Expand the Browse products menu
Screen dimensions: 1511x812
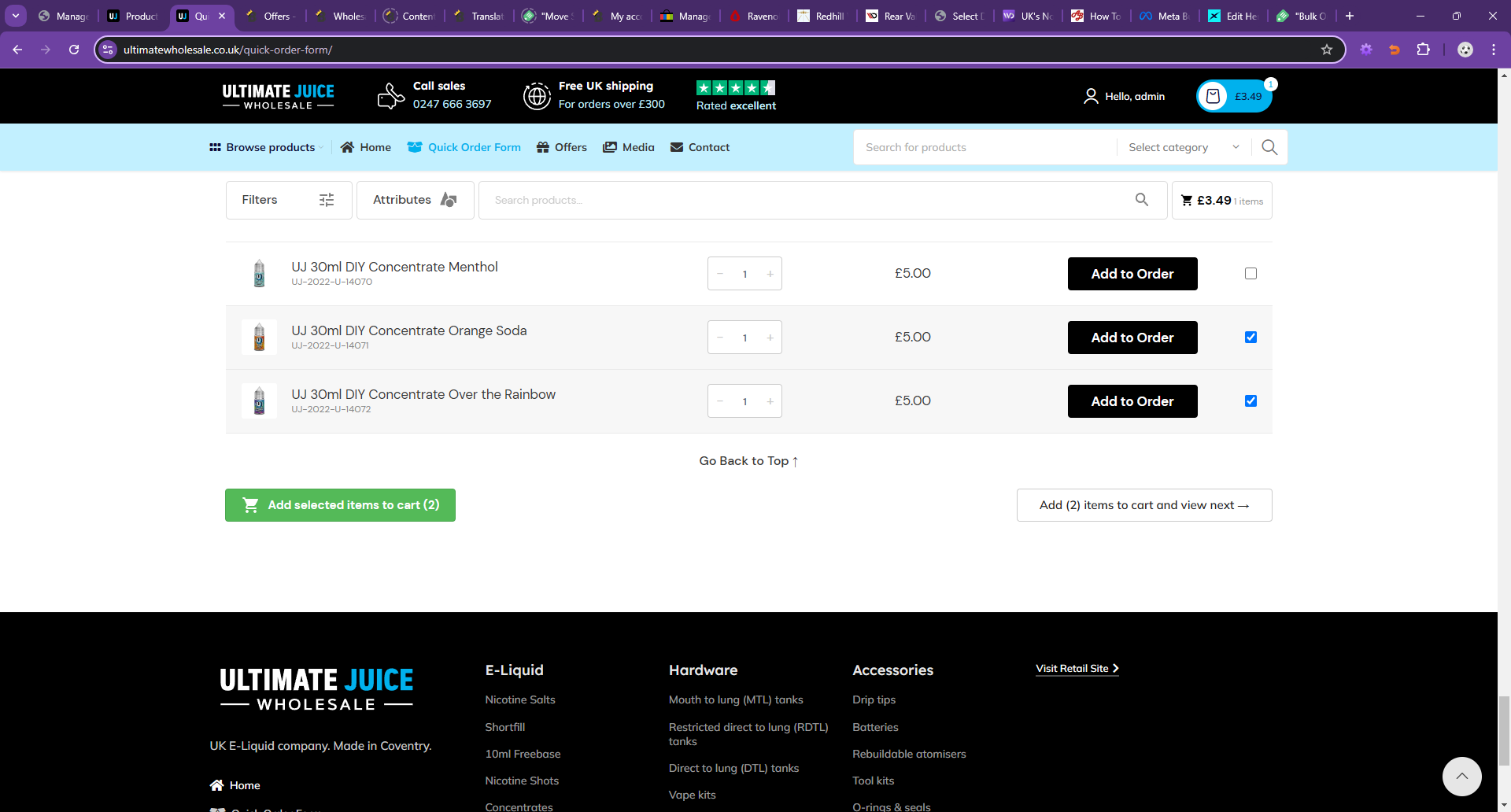(x=266, y=147)
